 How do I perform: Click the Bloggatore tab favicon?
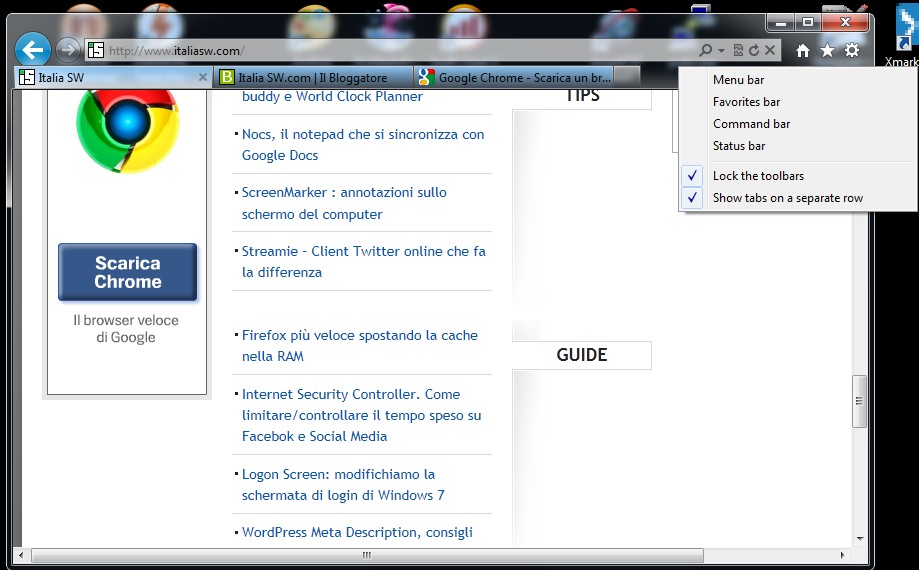(x=226, y=77)
